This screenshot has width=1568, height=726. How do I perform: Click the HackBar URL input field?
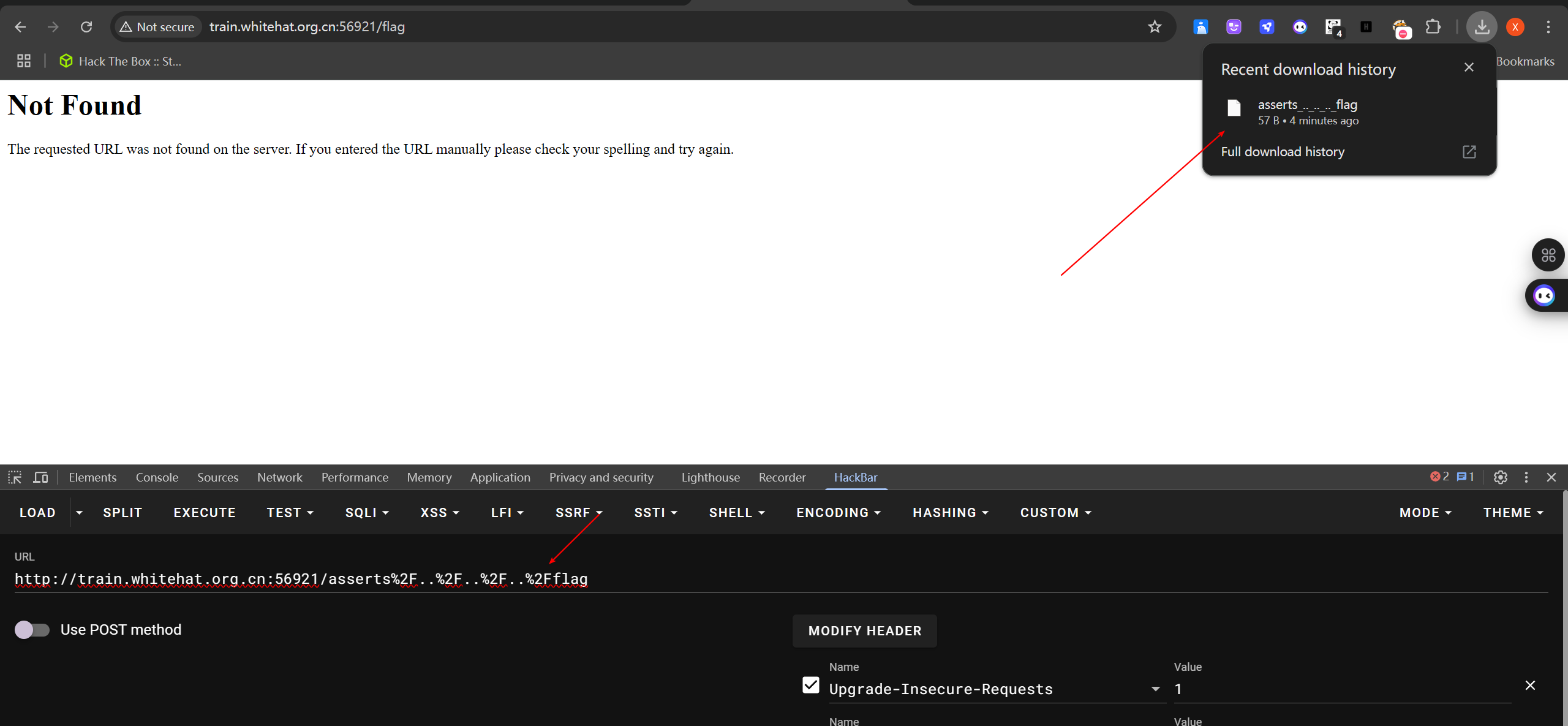781,579
